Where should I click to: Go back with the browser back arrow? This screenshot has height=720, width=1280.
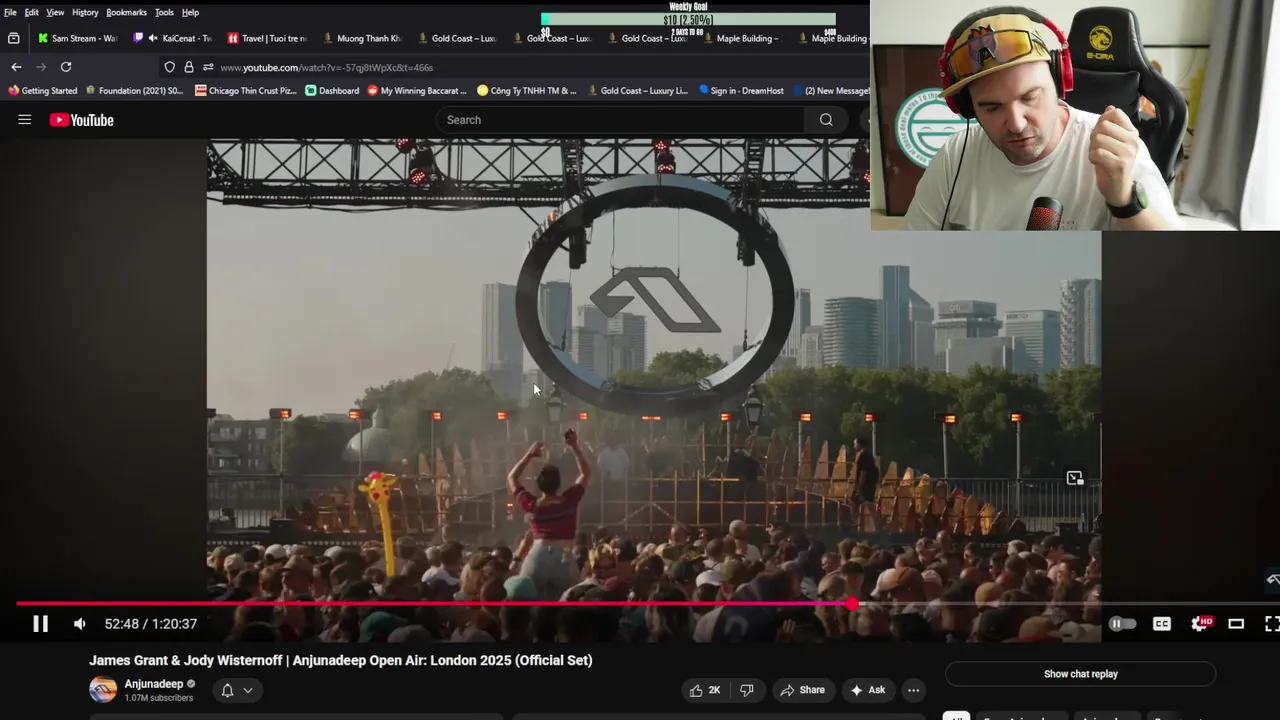tap(16, 67)
